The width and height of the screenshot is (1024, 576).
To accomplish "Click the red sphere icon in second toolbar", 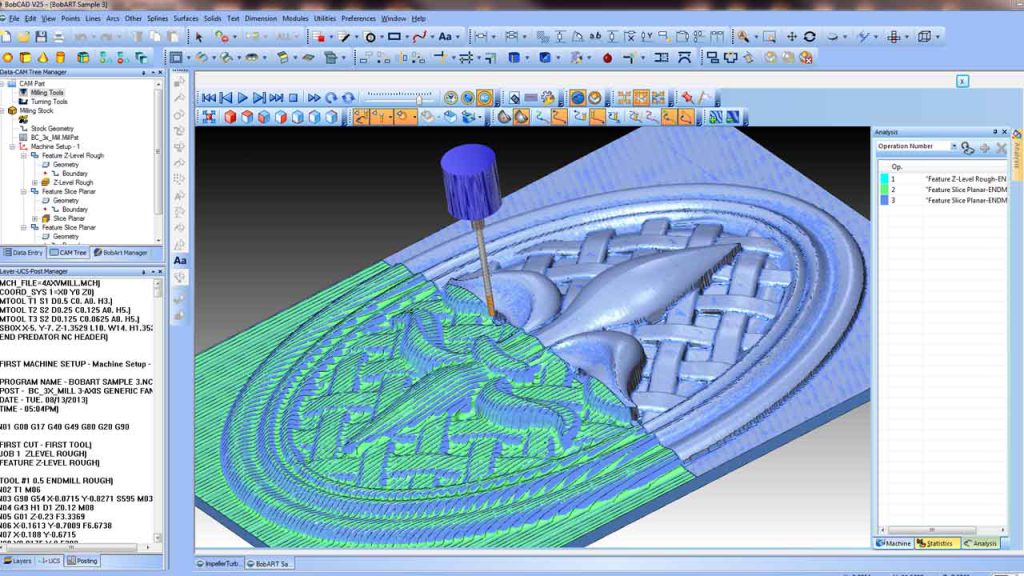I will [607, 58].
